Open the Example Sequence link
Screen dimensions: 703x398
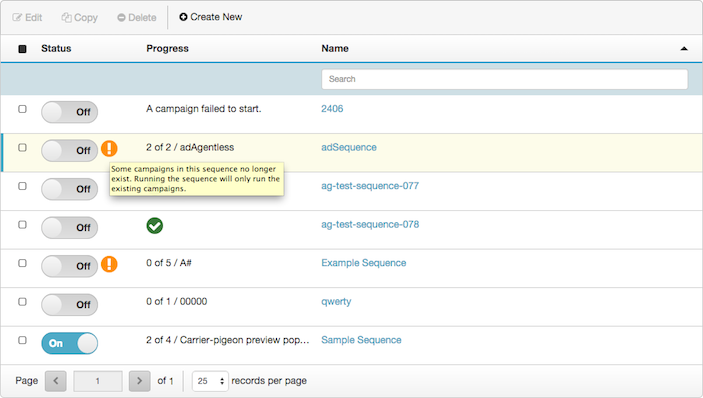coord(364,263)
